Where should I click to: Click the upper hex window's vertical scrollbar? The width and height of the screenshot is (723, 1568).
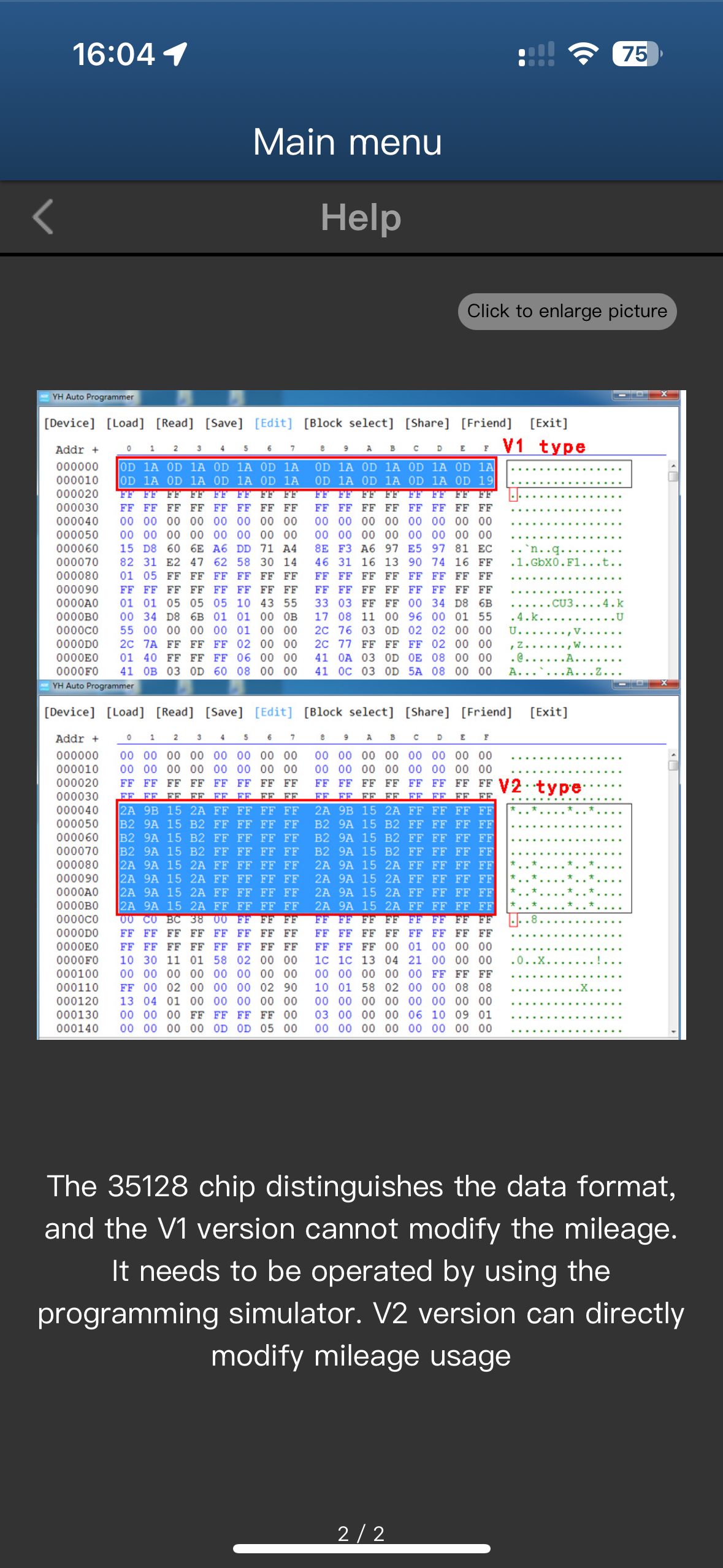point(673,552)
